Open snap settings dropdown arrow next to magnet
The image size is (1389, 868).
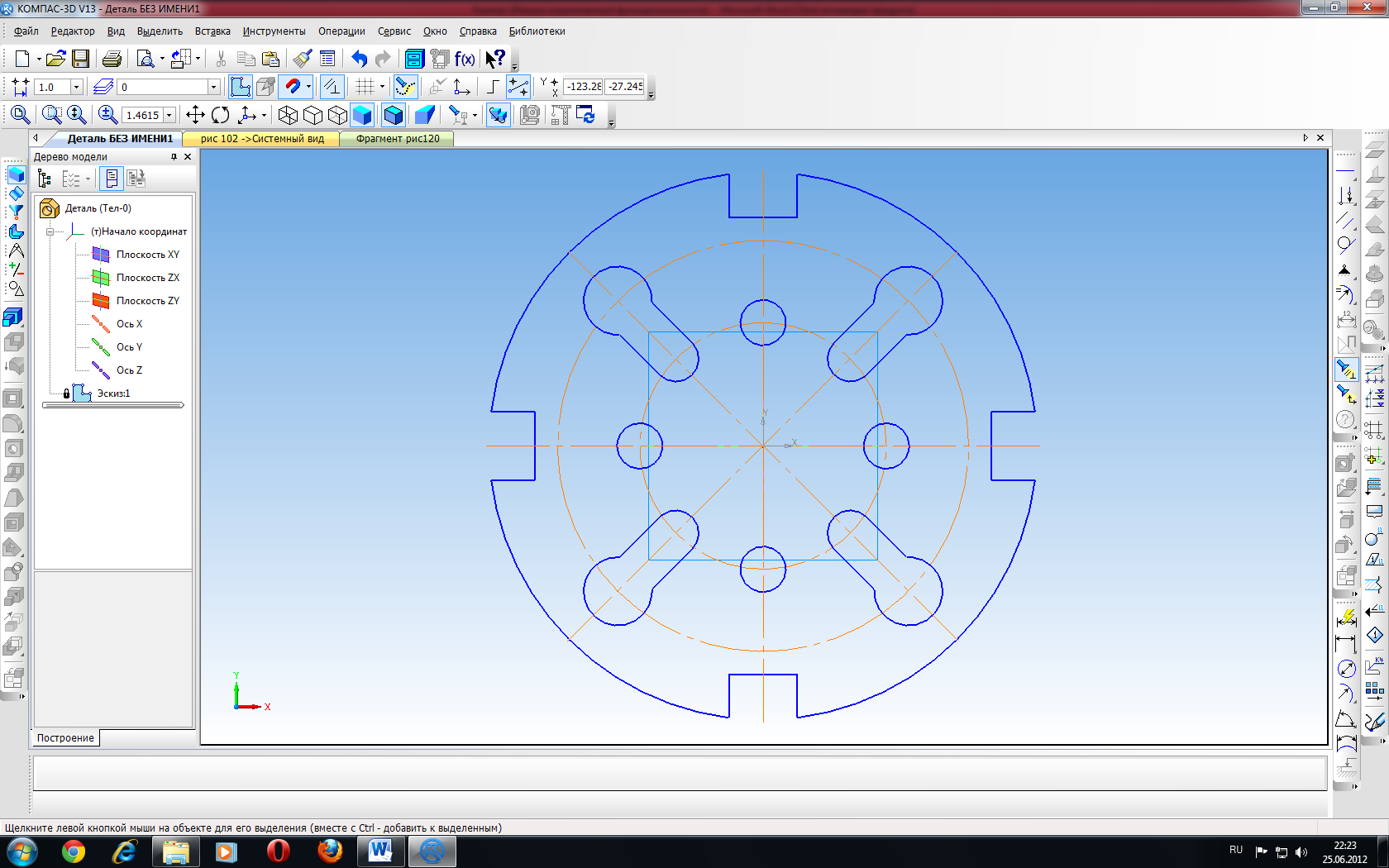308,87
